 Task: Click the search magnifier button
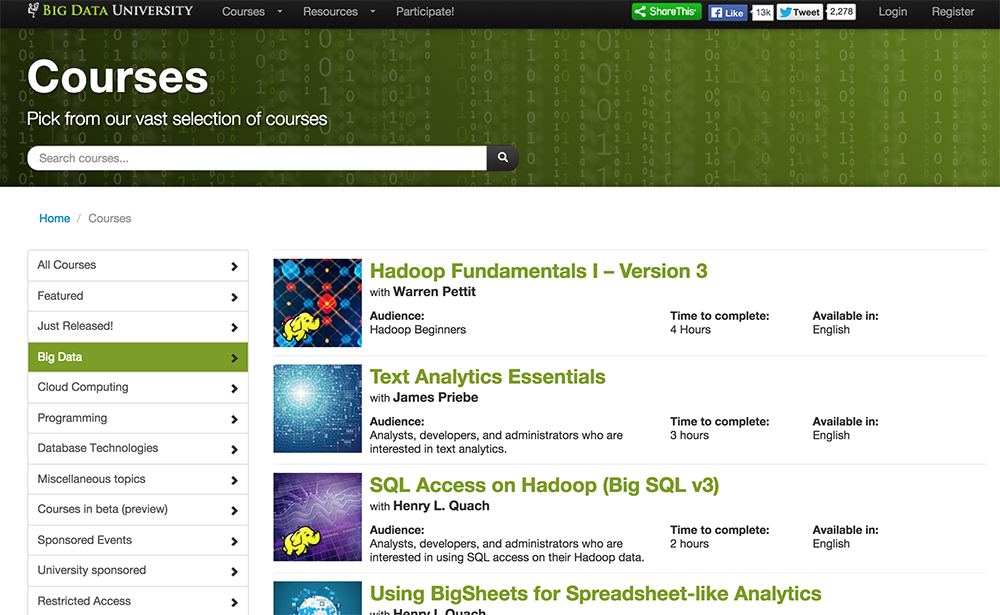pos(503,158)
